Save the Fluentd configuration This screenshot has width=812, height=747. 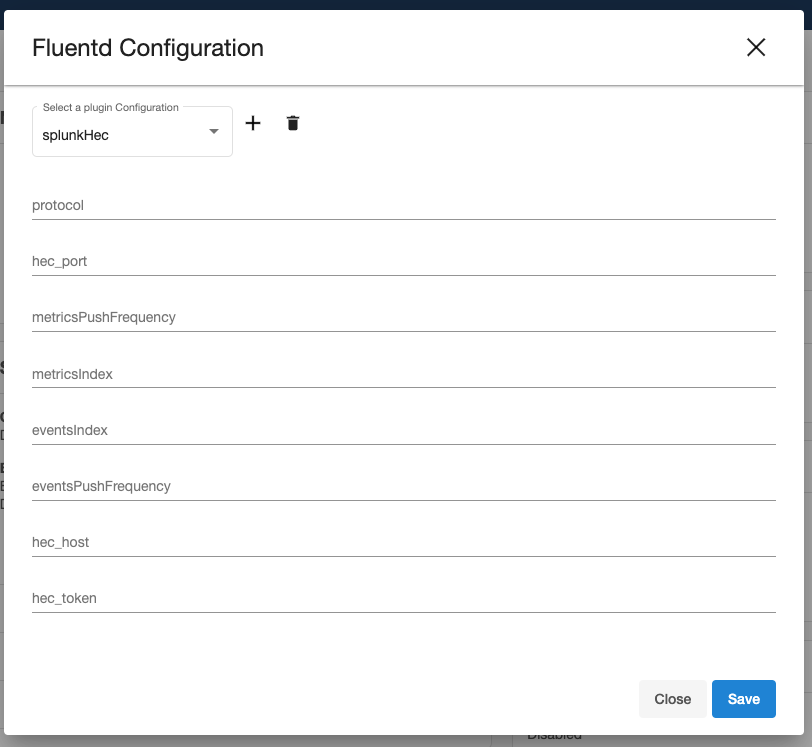coord(743,699)
